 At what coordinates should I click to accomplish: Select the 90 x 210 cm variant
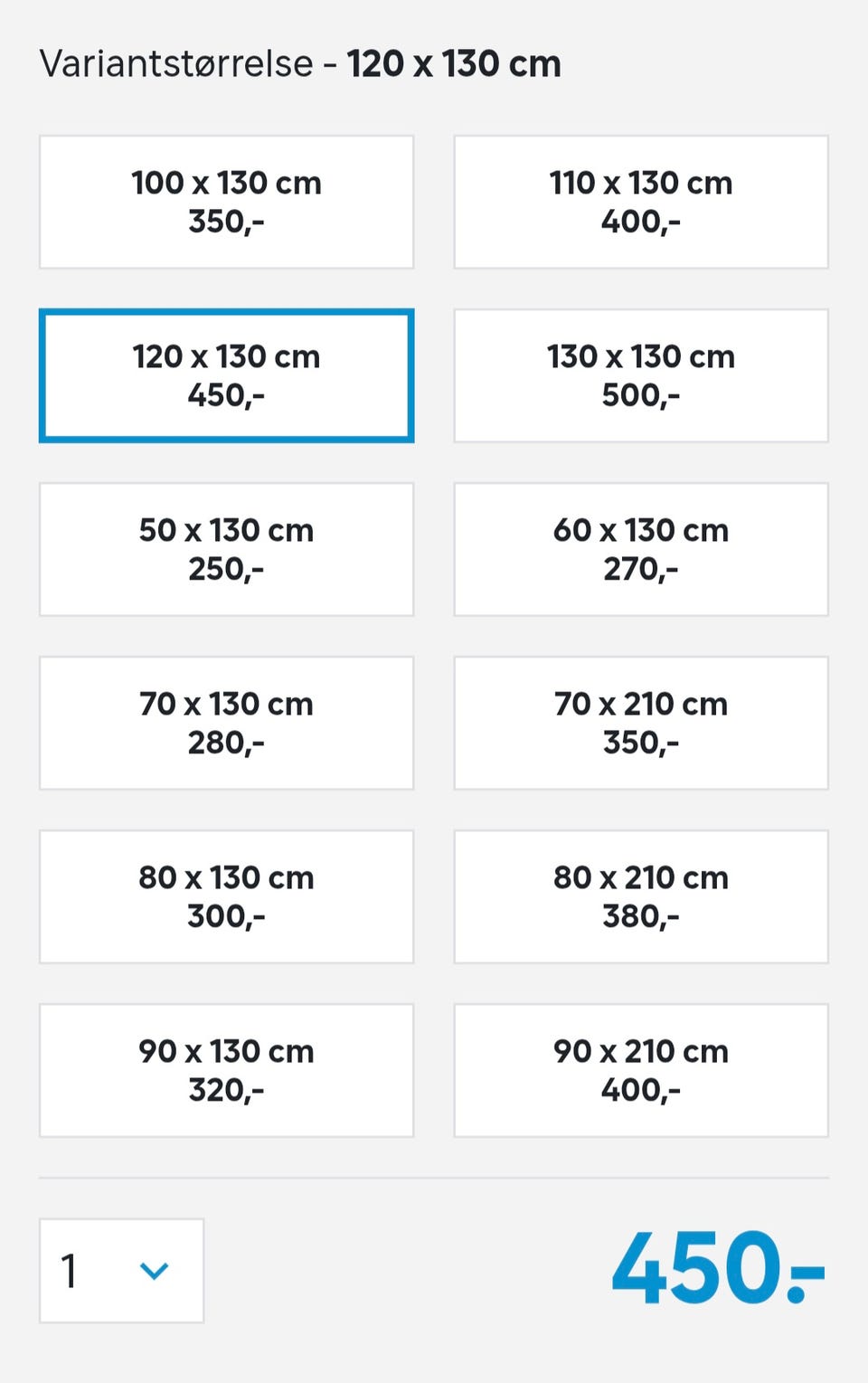pos(640,1070)
